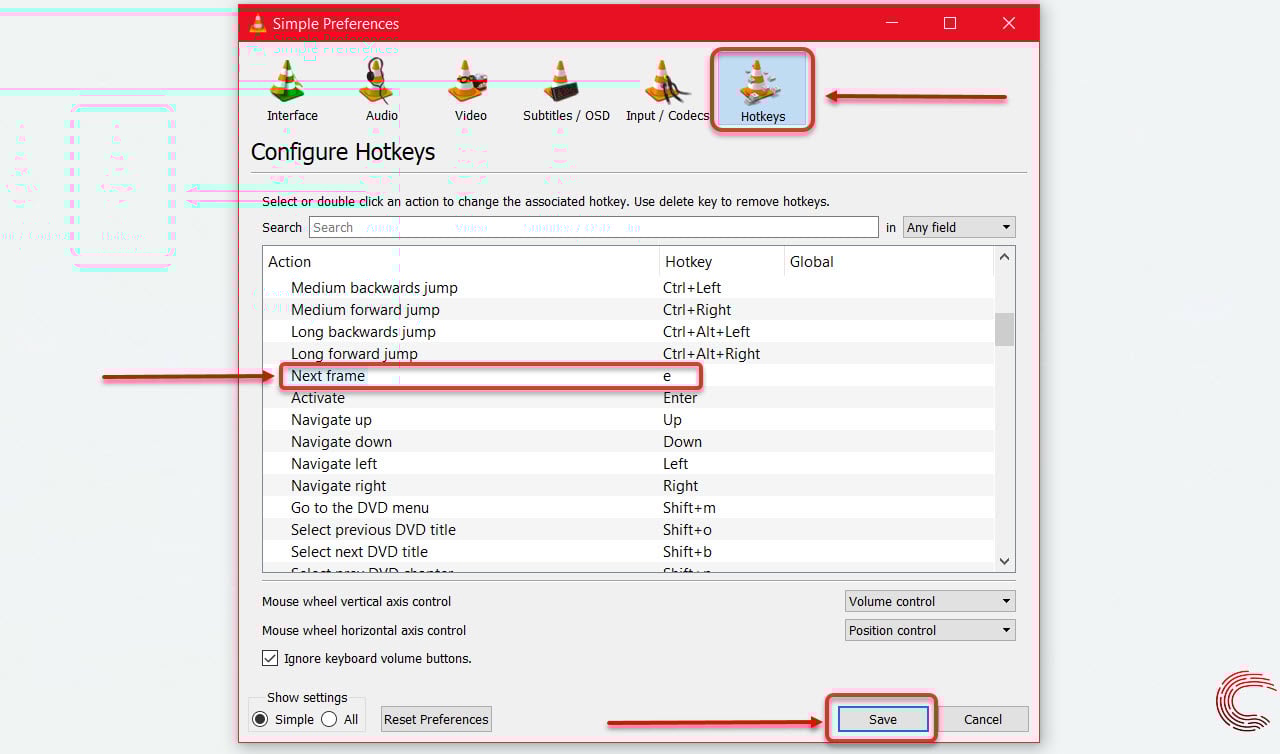This screenshot has width=1280, height=754.
Task: Sort by the Action column header
Action: tap(461, 262)
